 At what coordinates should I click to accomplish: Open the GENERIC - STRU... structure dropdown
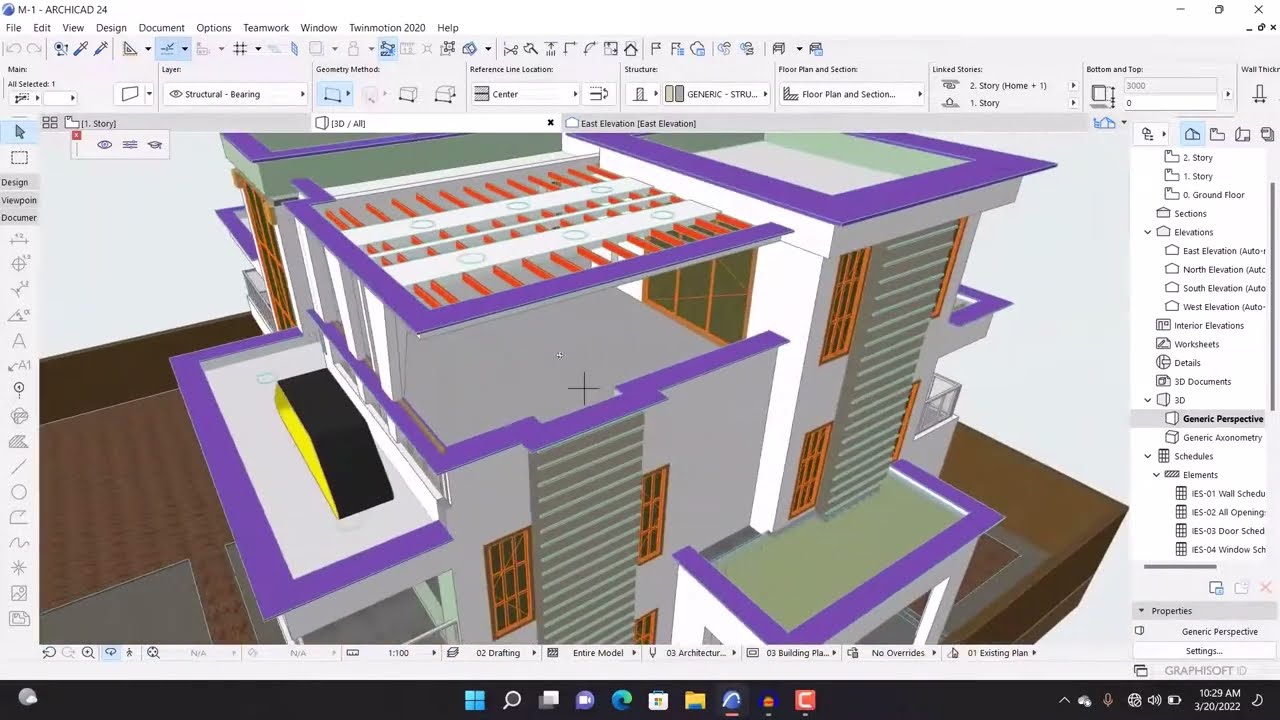pyautogui.click(x=716, y=94)
